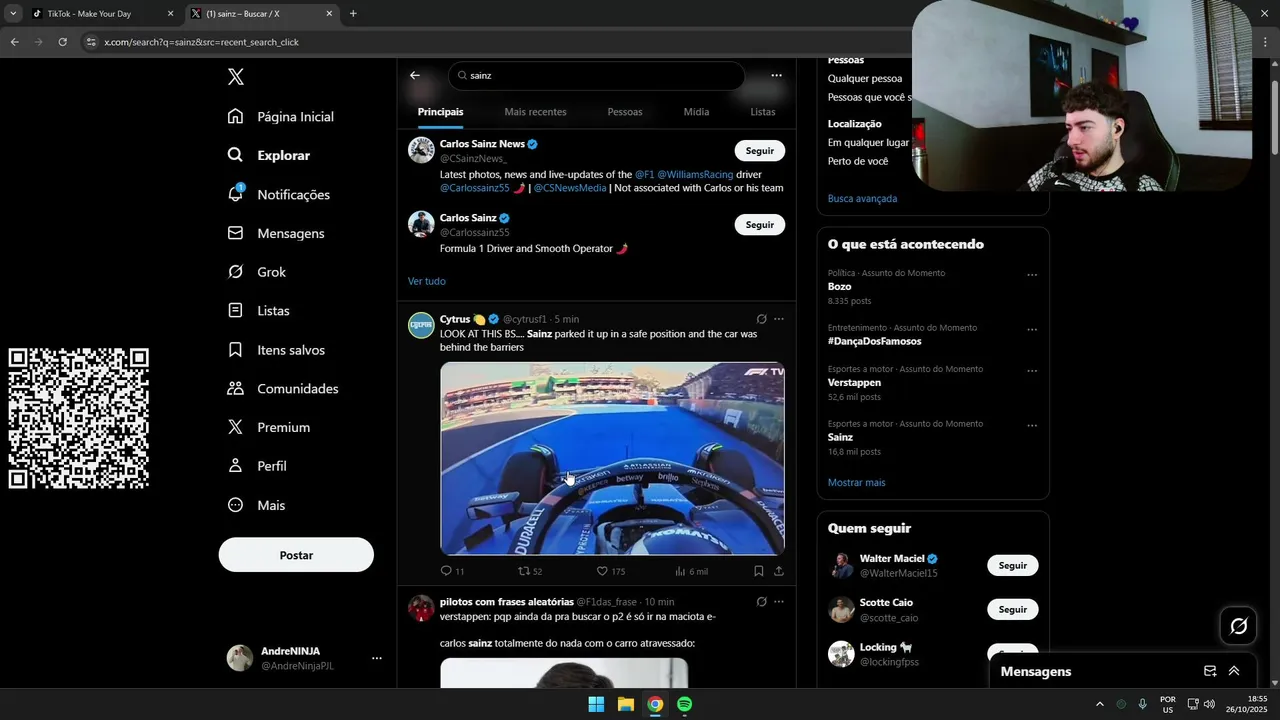The image size is (1280, 720).
Task: Open options for Bozo trend
Action: (x=1032, y=275)
